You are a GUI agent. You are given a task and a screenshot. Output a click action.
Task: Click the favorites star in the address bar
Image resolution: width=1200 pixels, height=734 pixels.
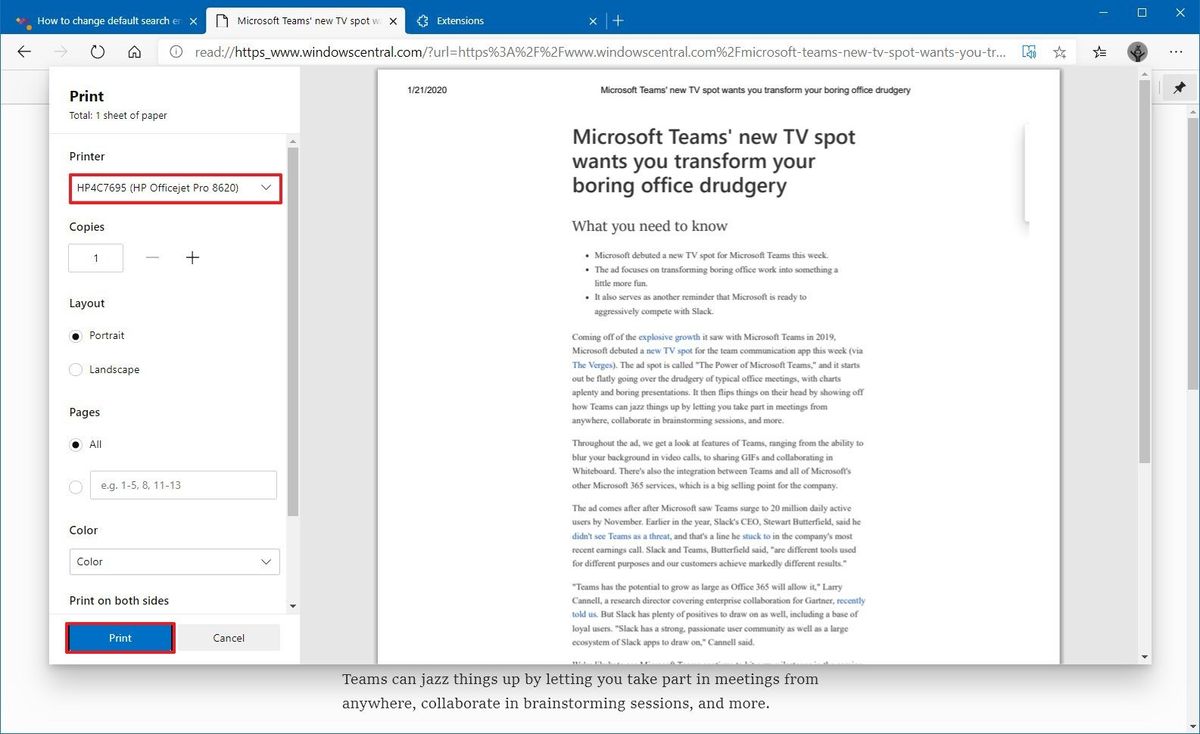tap(1059, 51)
